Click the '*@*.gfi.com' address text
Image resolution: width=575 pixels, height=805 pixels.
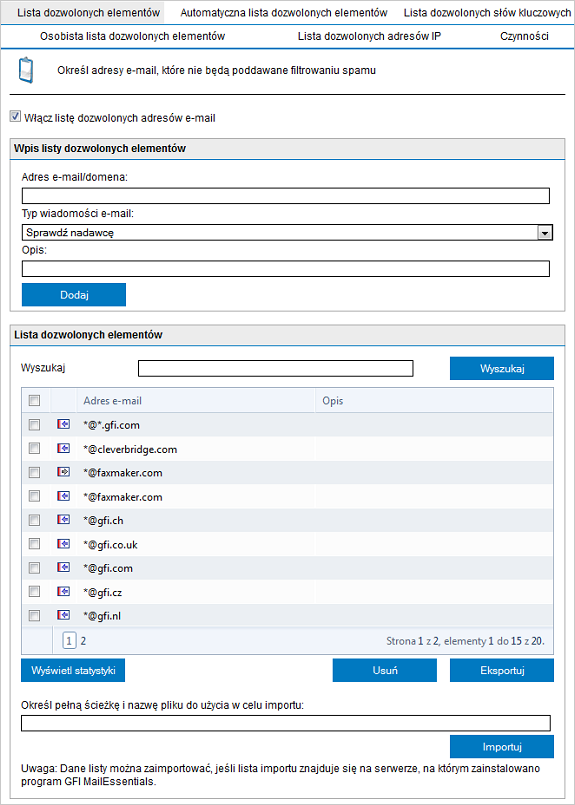pos(111,425)
